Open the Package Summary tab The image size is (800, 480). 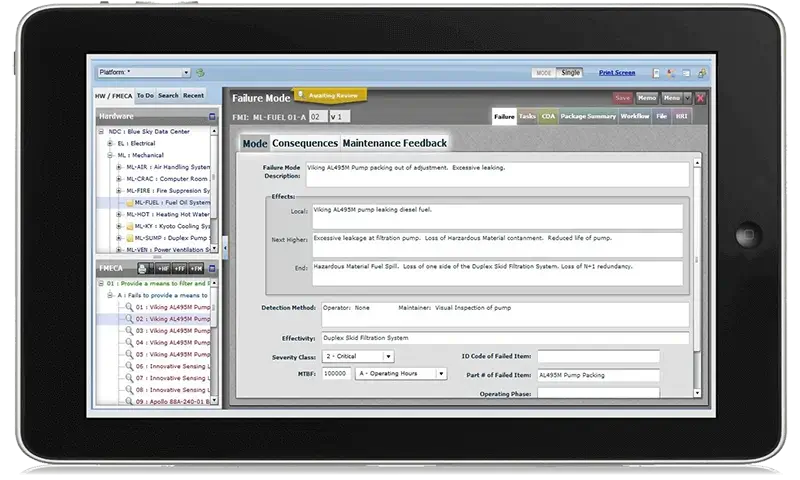coord(588,116)
